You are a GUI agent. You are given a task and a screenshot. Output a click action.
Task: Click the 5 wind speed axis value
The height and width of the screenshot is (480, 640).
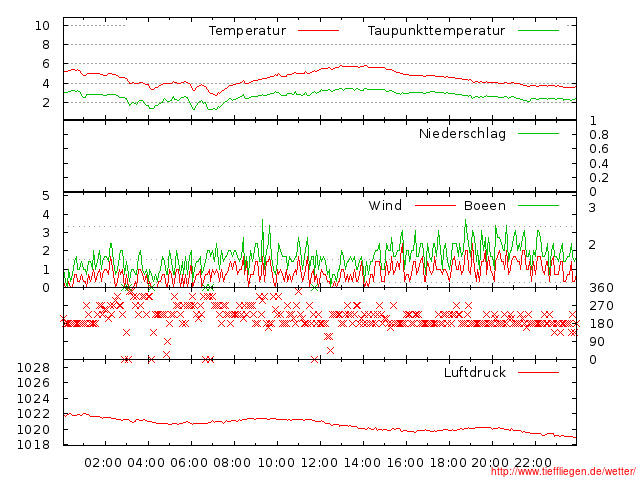click(x=46, y=196)
